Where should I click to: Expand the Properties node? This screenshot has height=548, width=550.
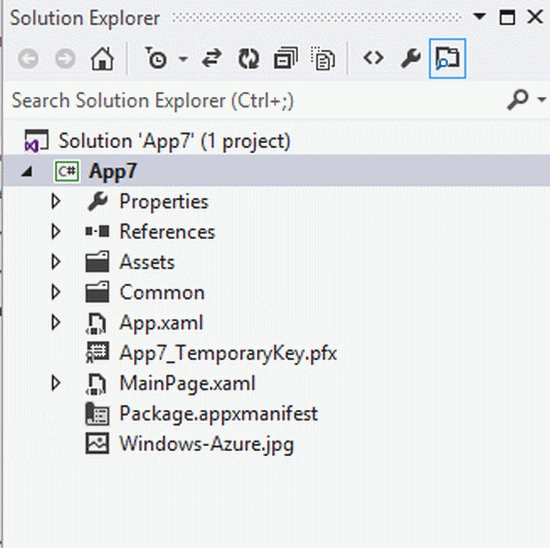(56, 201)
